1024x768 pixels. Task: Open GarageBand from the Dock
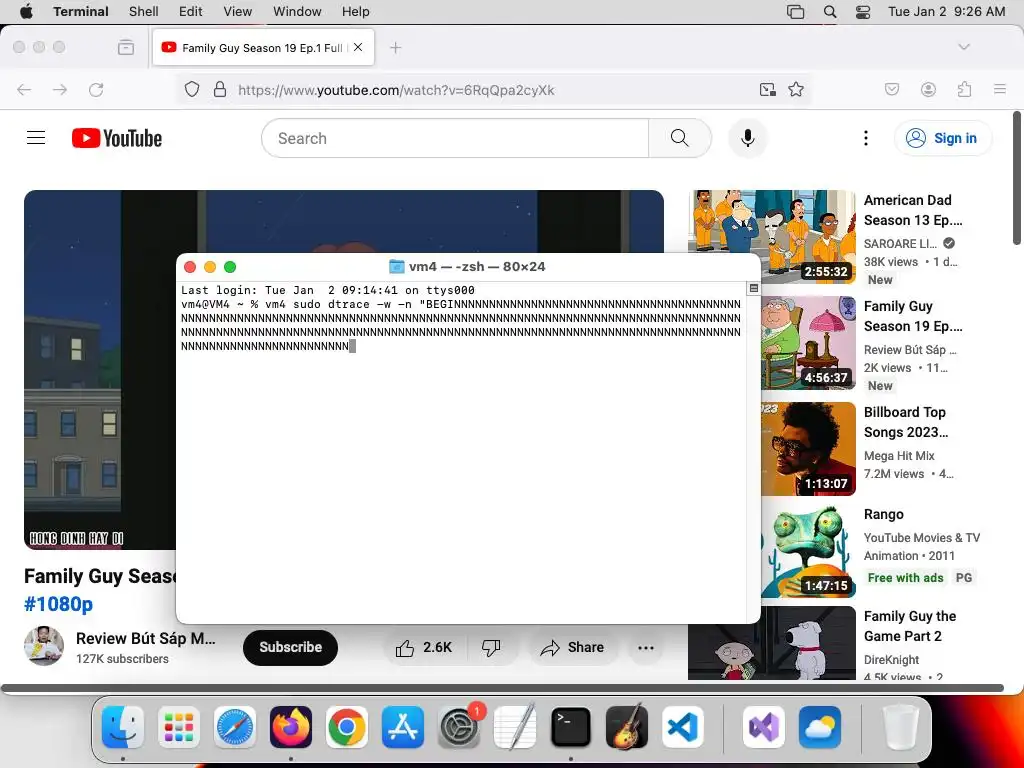tap(627, 726)
